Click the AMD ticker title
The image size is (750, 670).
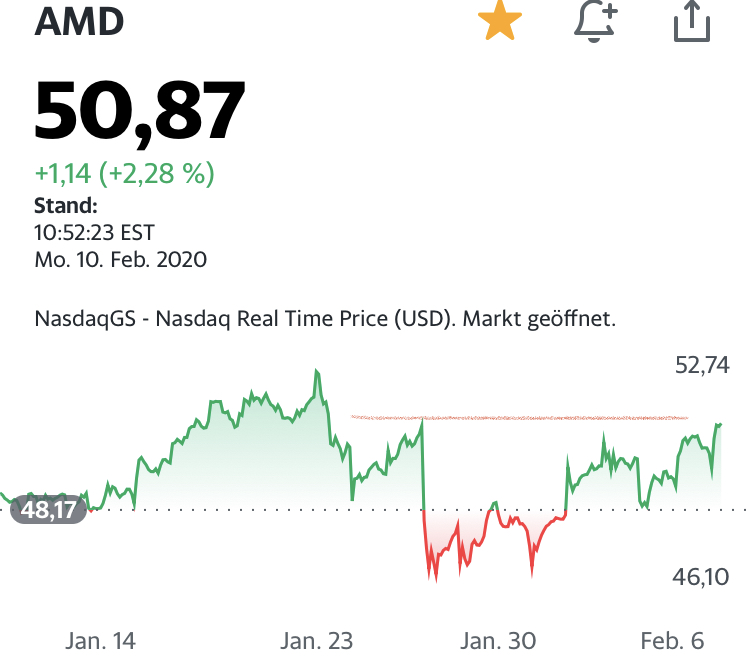pos(79,21)
